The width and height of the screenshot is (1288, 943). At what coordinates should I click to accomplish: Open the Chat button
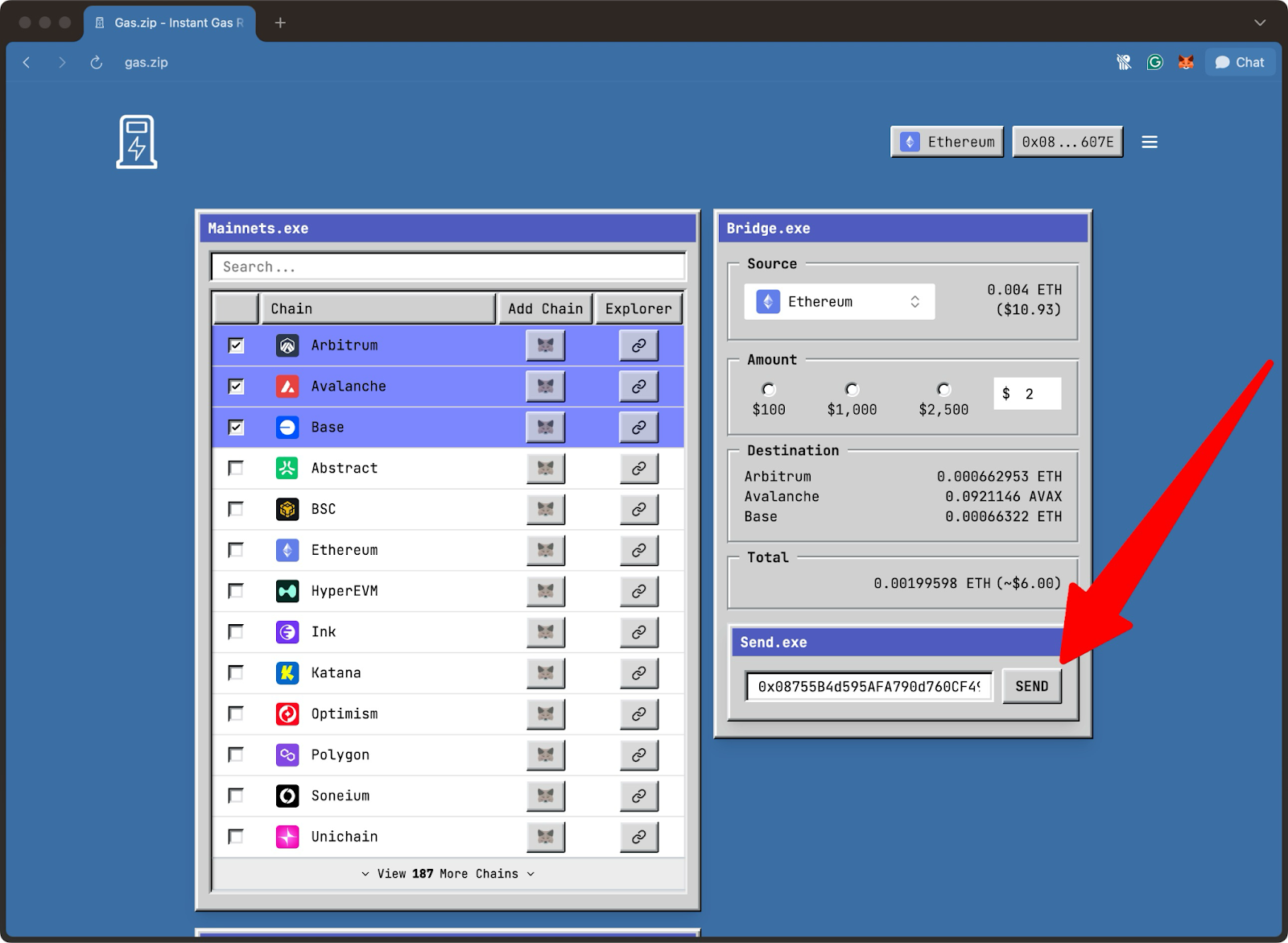point(1240,62)
